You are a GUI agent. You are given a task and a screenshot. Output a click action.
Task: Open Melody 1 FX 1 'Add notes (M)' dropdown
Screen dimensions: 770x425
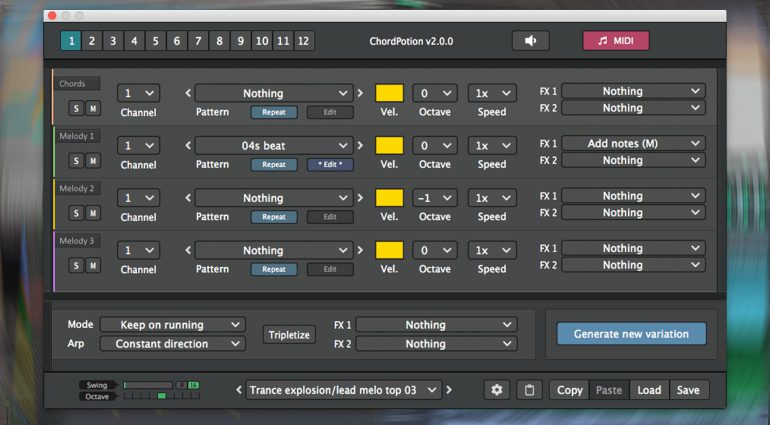[634, 143]
